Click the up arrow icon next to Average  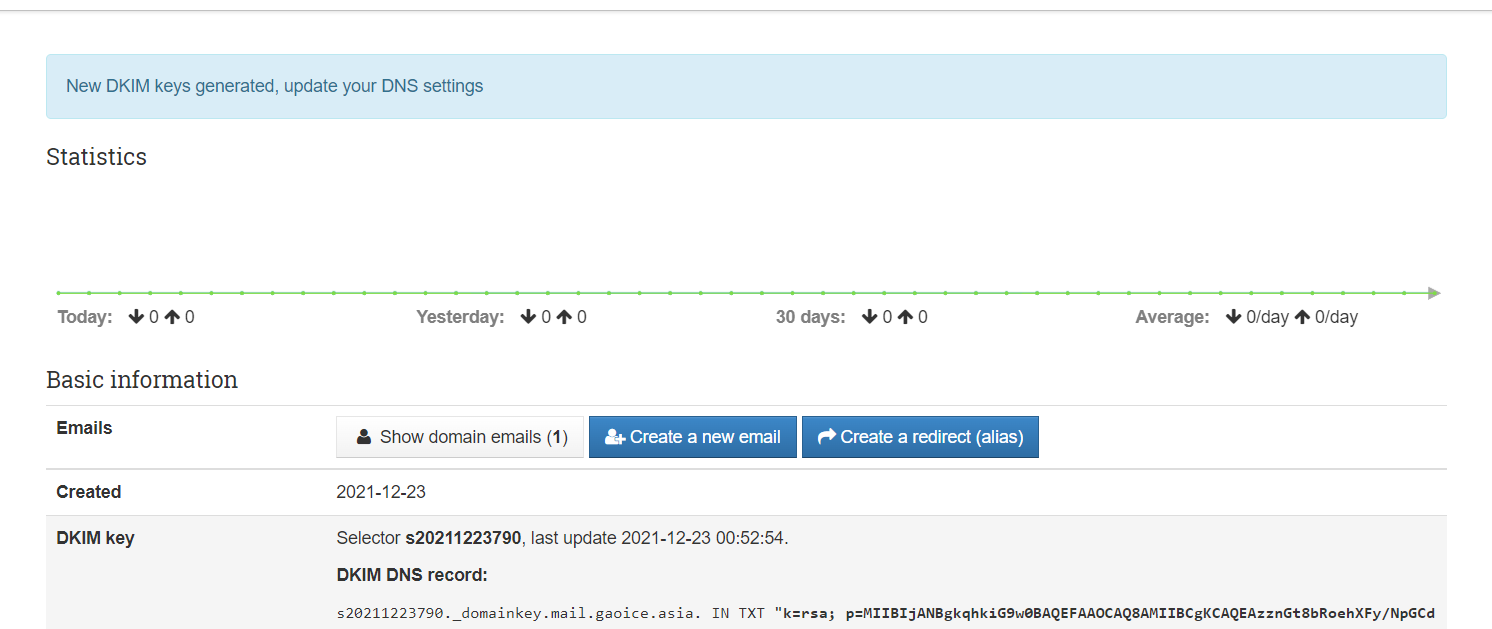(1302, 317)
